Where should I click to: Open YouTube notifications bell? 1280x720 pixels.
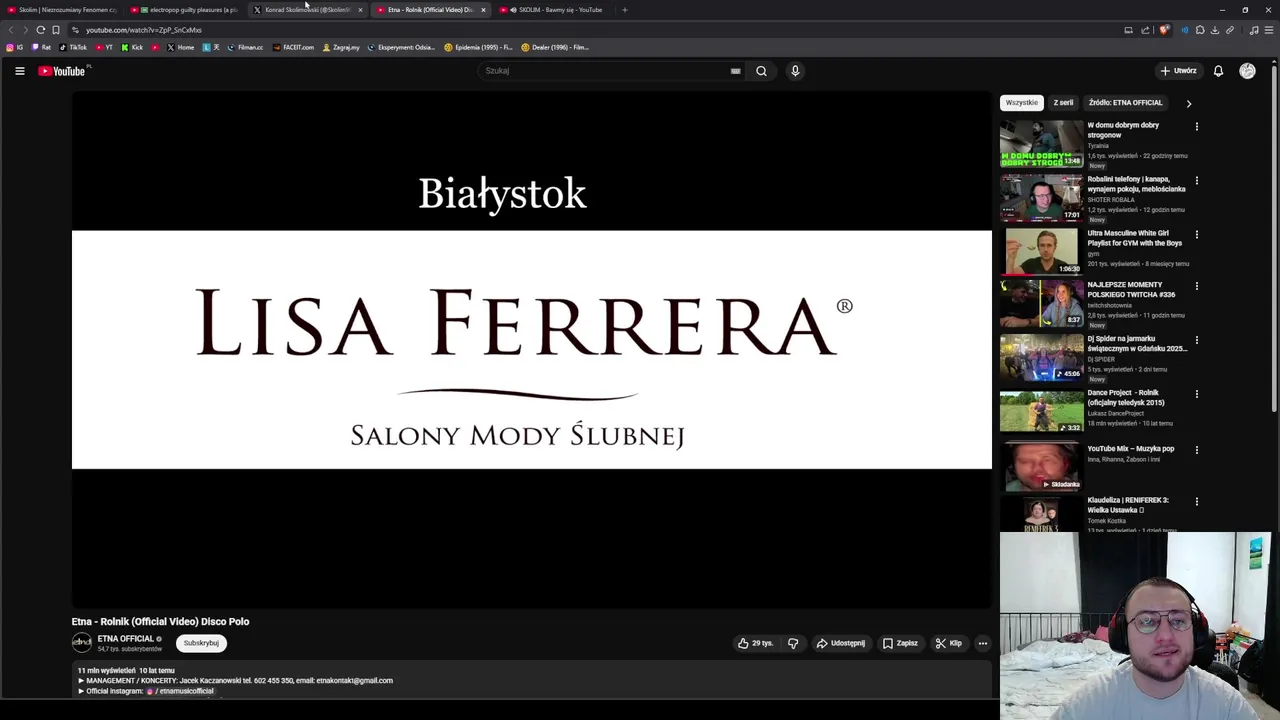pyautogui.click(x=1218, y=71)
